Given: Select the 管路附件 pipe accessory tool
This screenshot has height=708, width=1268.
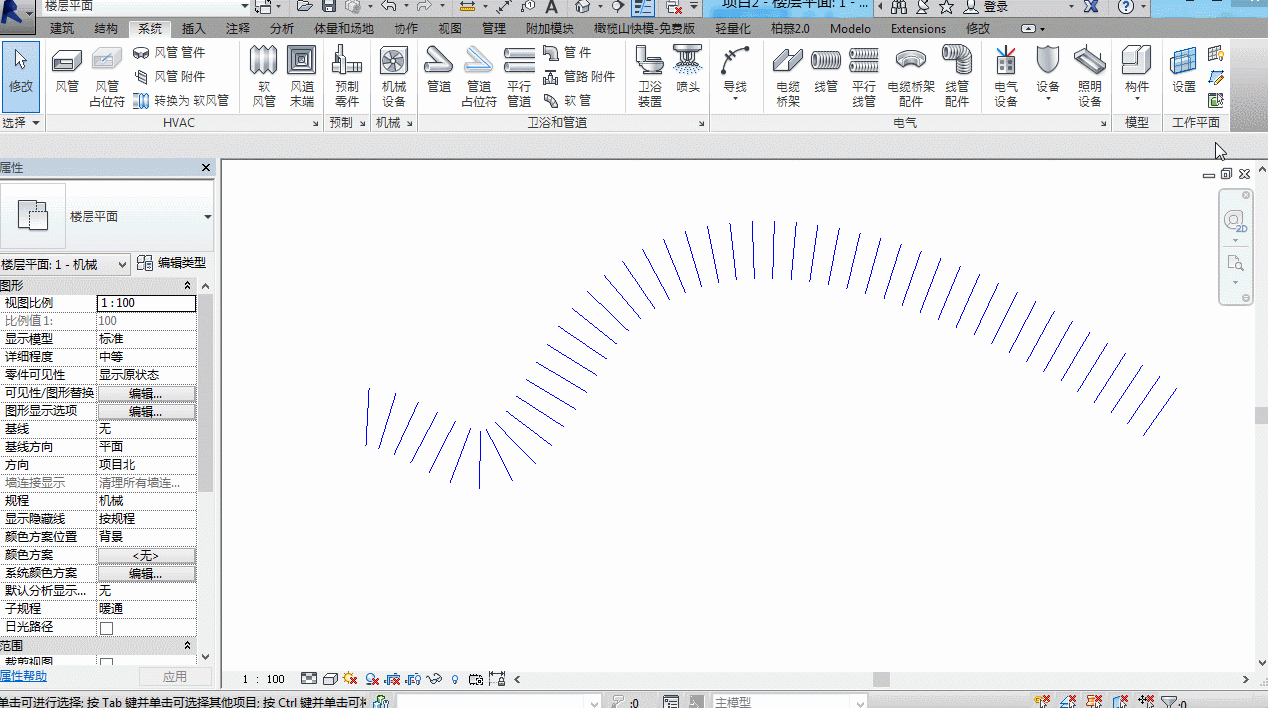Looking at the screenshot, I should click(579, 76).
